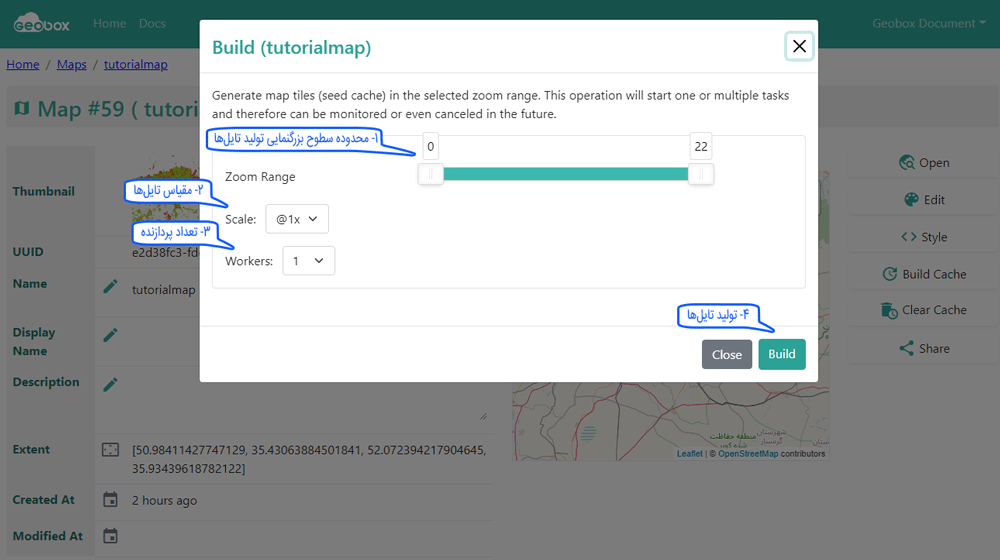Go to Home in top navigation
The height and width of the screenshot is (560, 1000).
(x=109, y=23)
